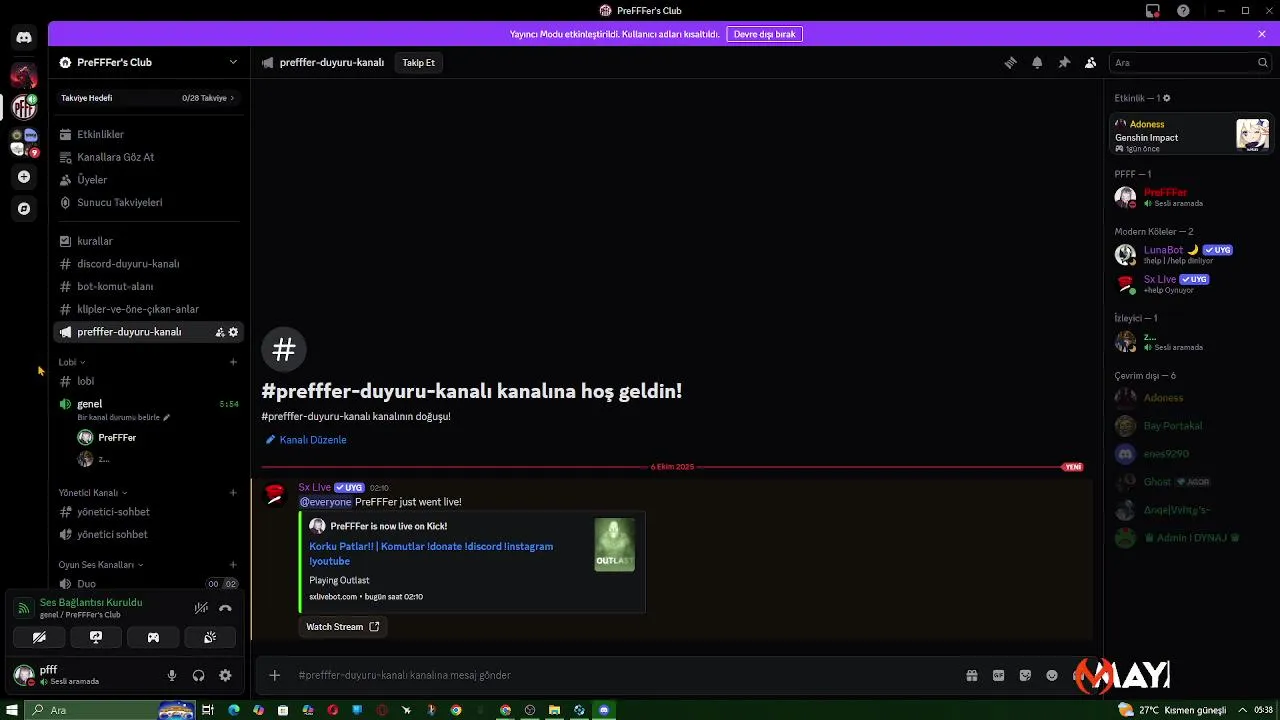Disconnect from voice call hang-up icon
Image resolution: width=1280 pixels, height=720 pixels.
click(225, 608)
